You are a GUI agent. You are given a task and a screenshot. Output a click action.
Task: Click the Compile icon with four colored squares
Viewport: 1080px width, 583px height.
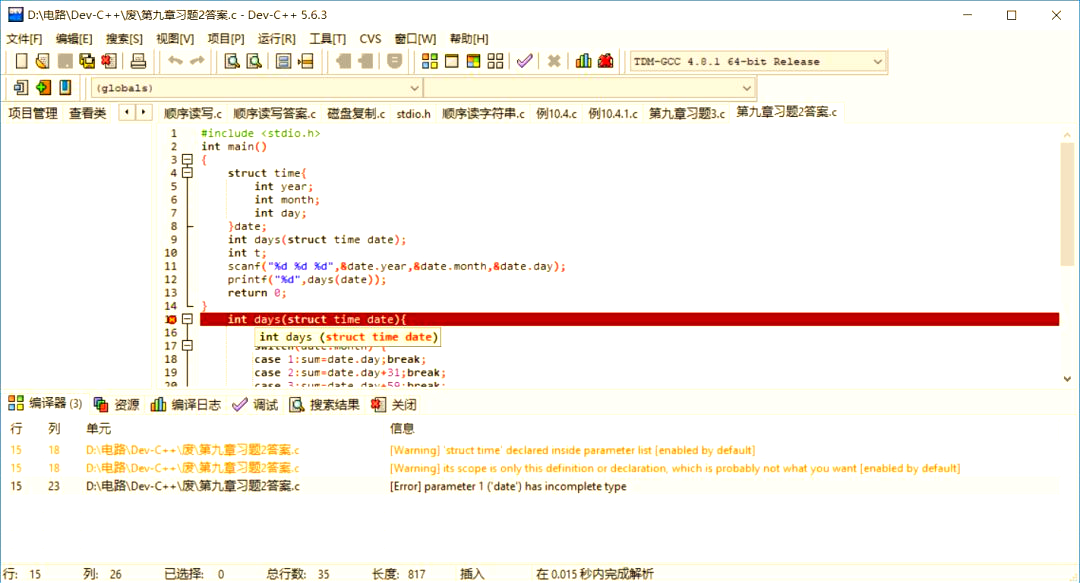[x=430, y=61]
